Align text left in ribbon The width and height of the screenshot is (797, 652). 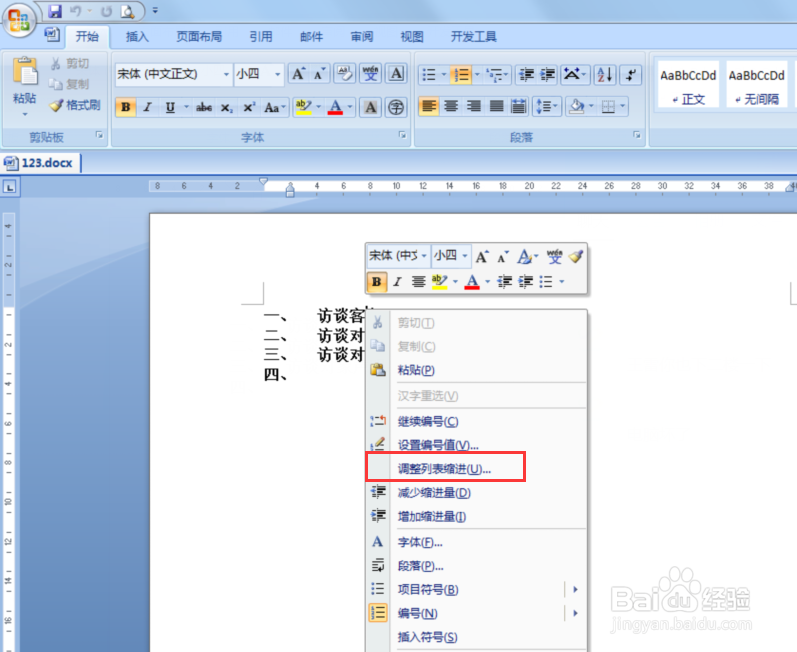click(429, 107)
